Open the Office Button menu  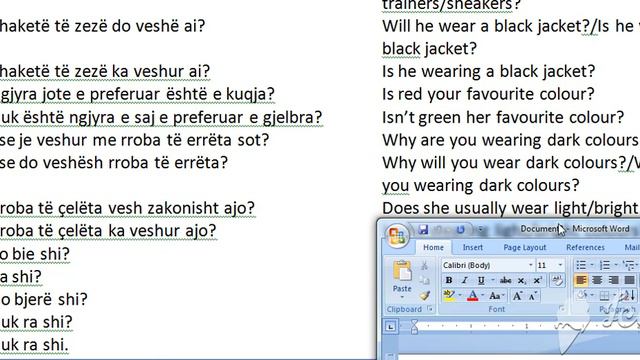click(396, 236)
